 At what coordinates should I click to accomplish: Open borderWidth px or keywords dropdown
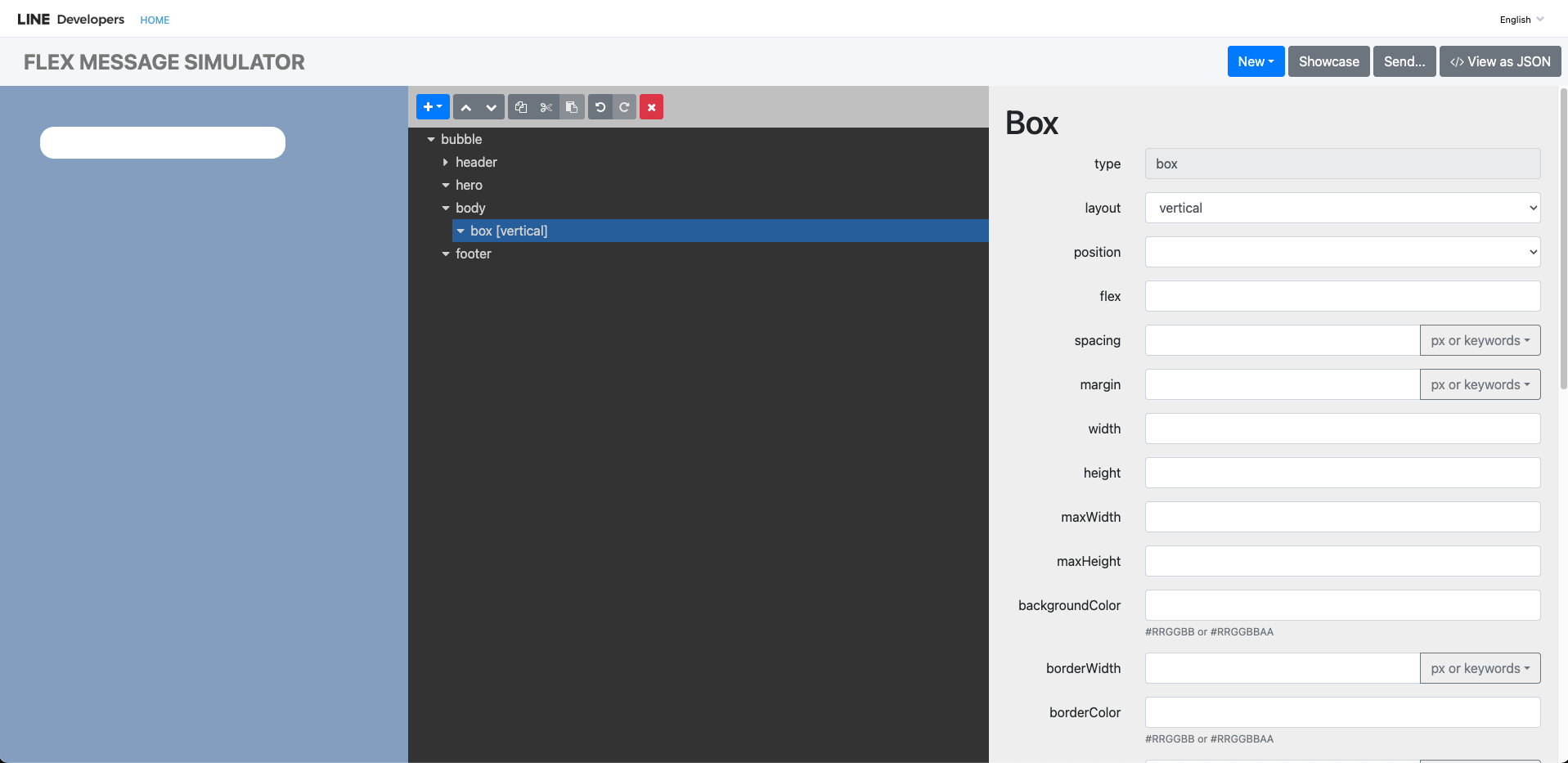[1480, 668]
